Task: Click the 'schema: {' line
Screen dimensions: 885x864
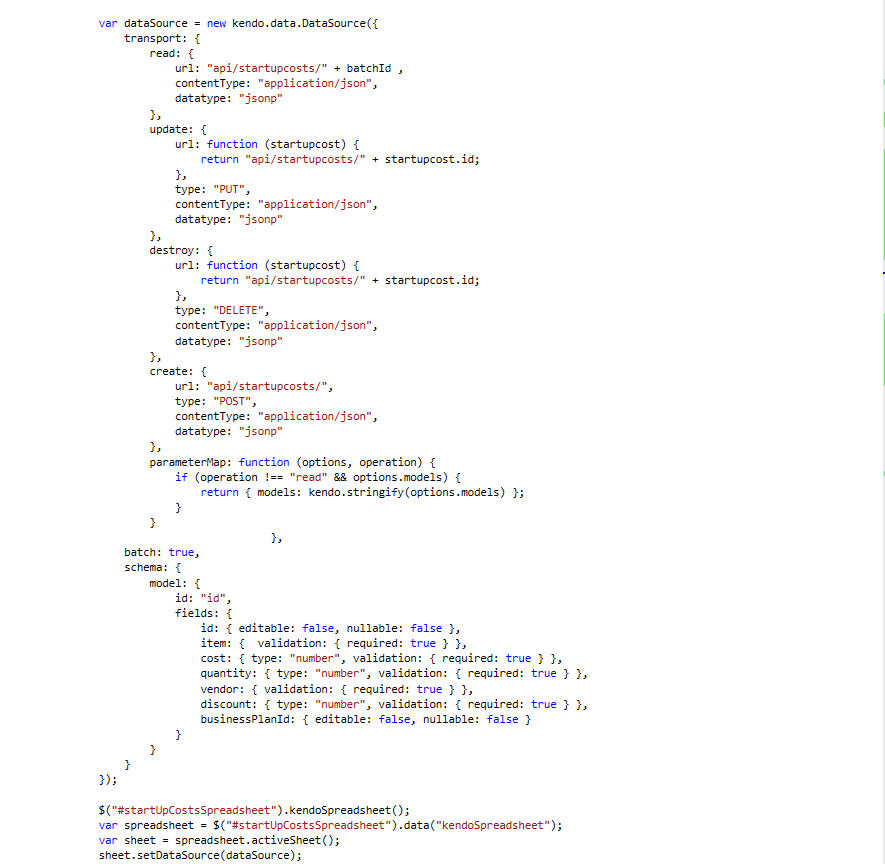Action: [152, 568]
